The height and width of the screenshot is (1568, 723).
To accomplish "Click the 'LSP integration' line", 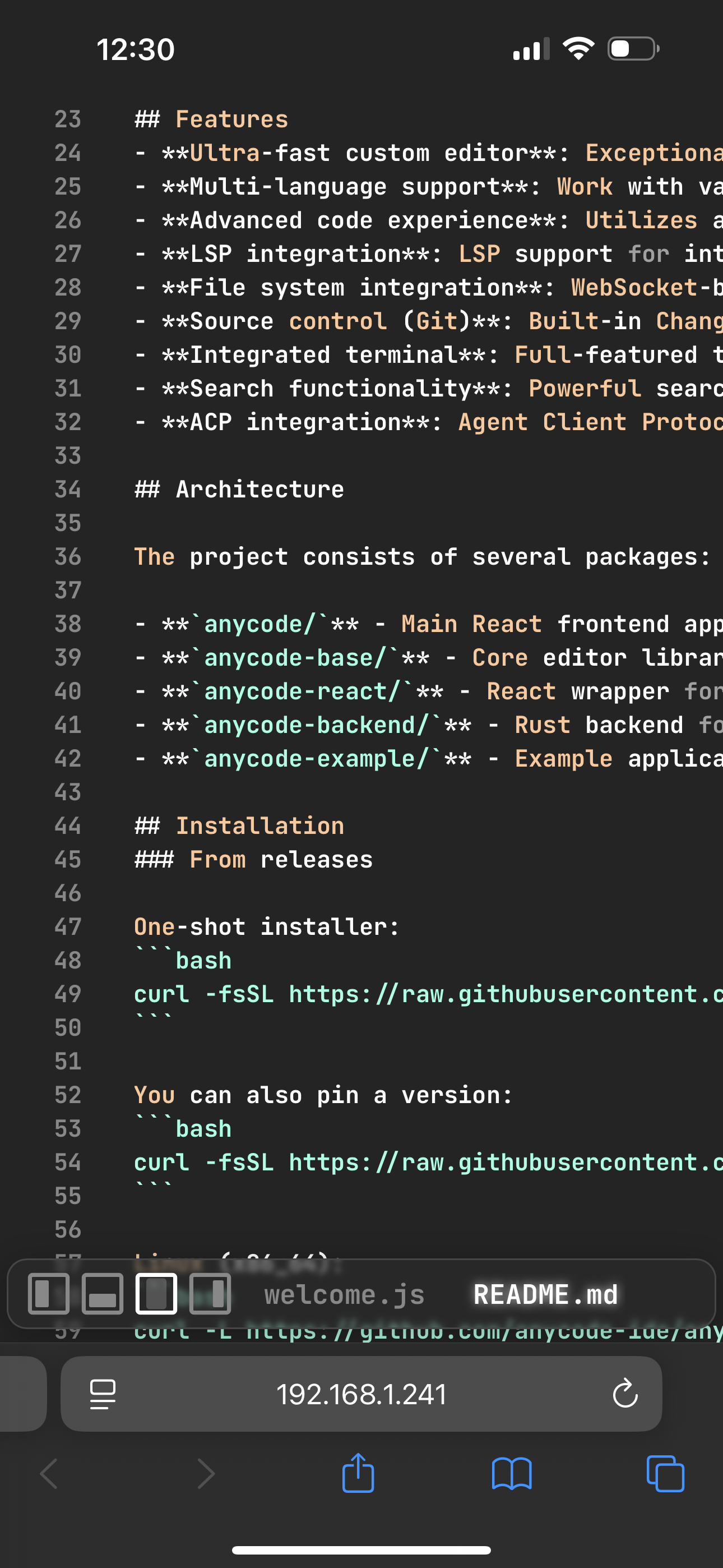I will (428, 253).
